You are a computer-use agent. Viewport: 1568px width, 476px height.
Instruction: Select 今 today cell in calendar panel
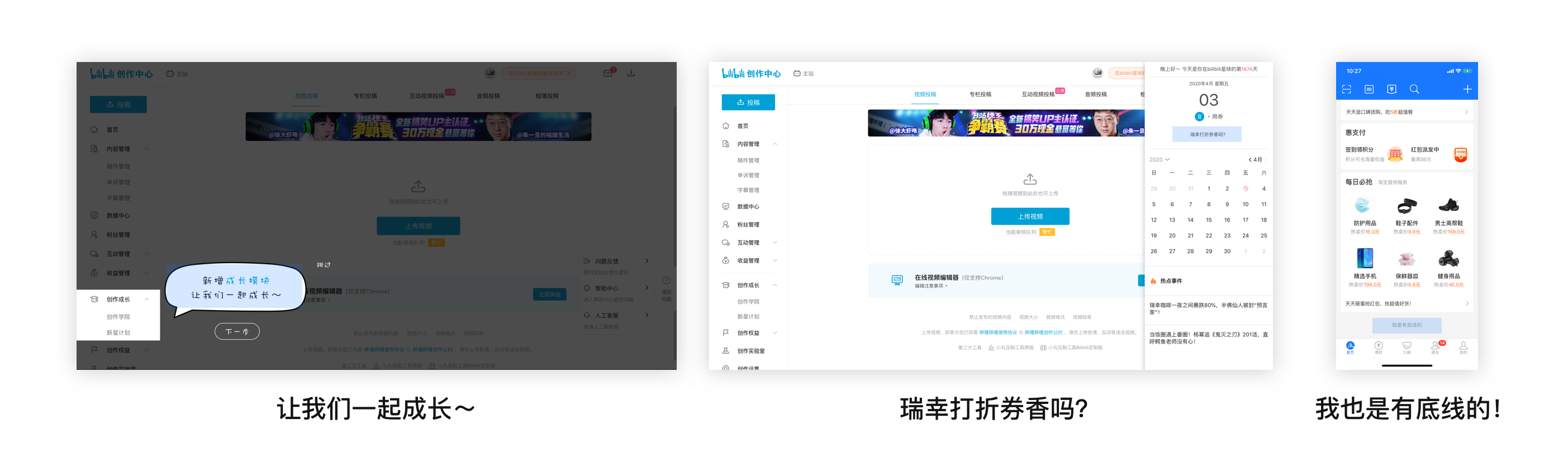[x=1246, y=189]
